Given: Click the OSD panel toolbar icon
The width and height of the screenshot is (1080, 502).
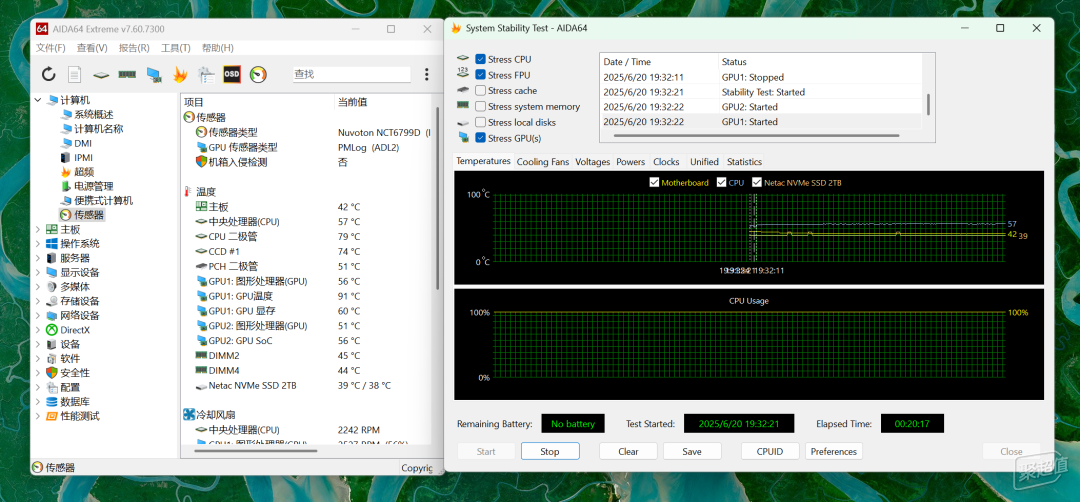Looking at the screenshot, I should coord(231,74).
